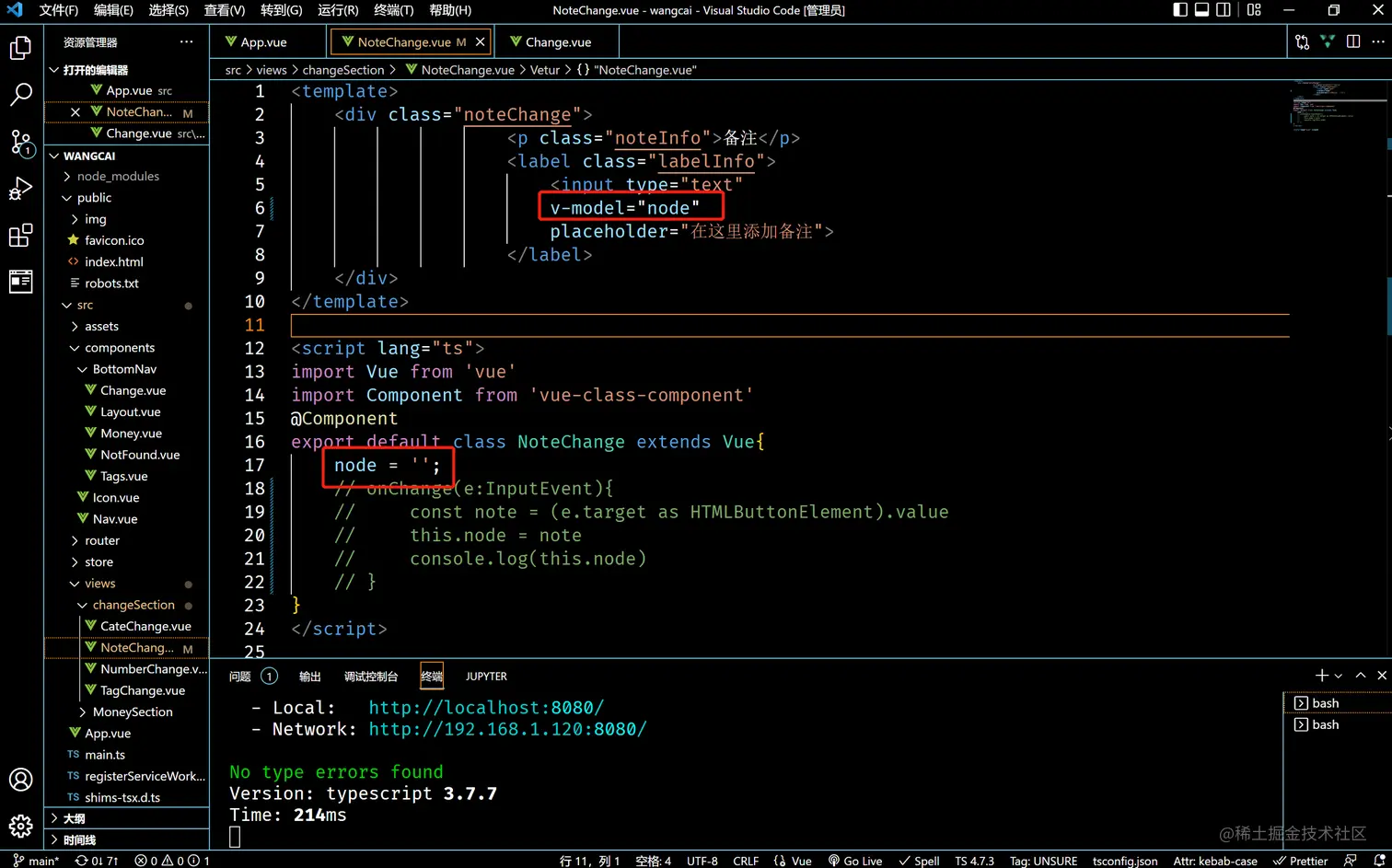Add a new terminal with plus icon
The width and height of the screenshot is (1392, 868).
(1322, 676)
